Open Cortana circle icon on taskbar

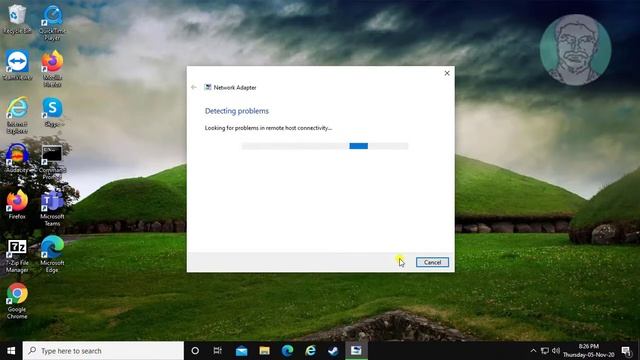pos(195,351)
